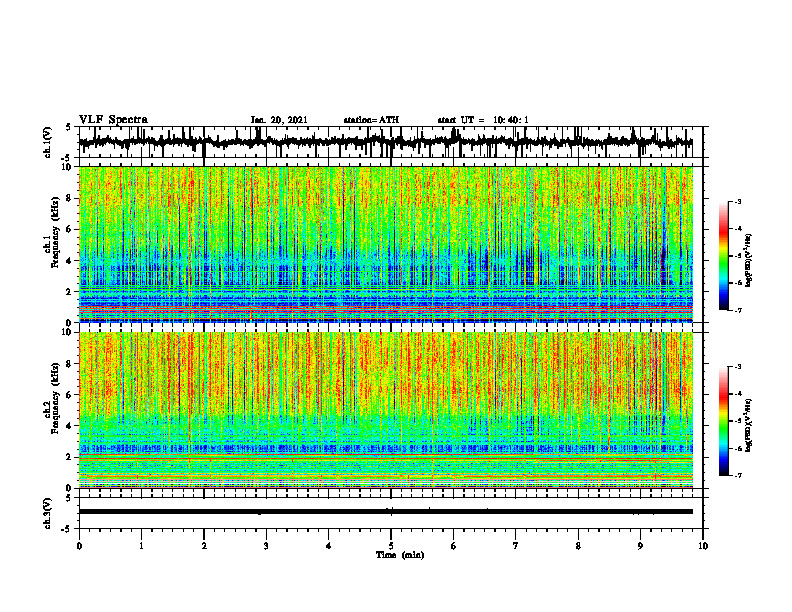
Task: Click the "8" tick on ch.1 frequency axis
Action: point(70,198)
